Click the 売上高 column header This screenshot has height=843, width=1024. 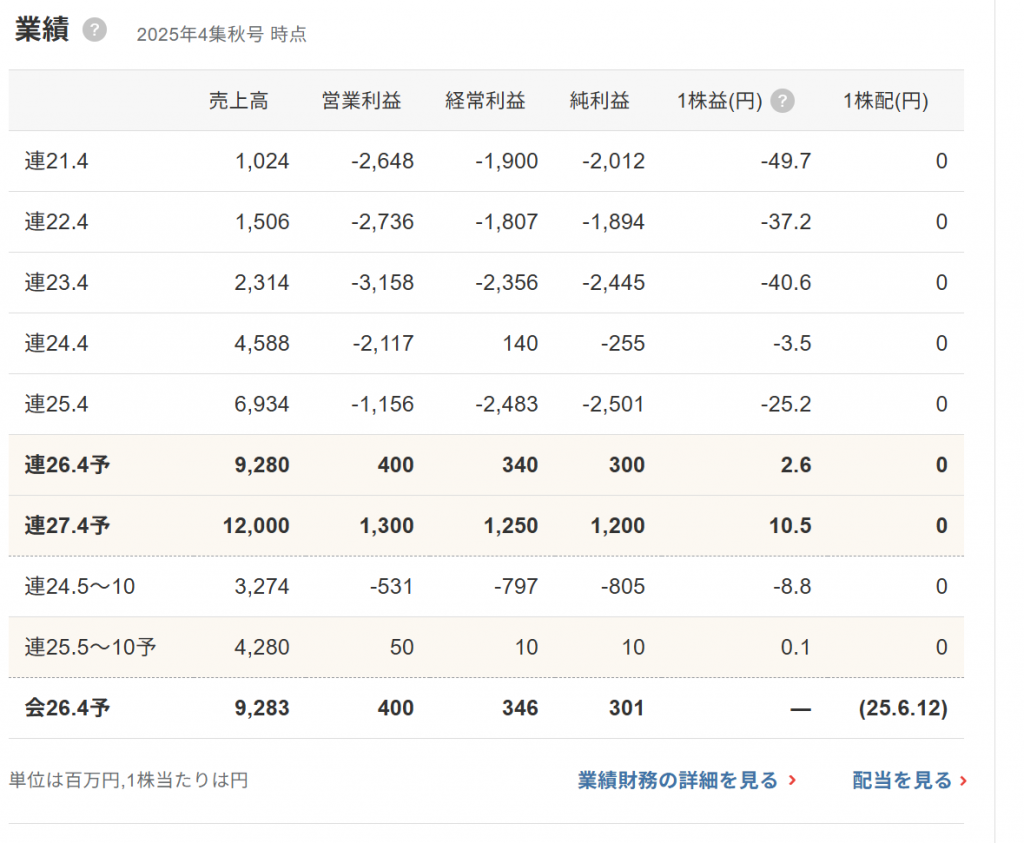[x=238, y=101]
